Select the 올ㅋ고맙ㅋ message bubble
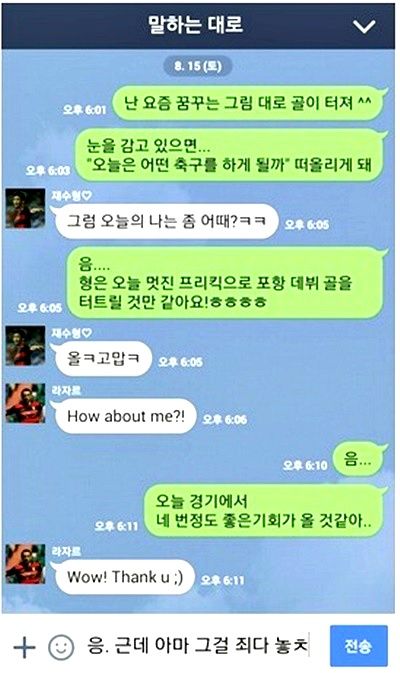The image size is (400, 673). click(x=103, y=359)
